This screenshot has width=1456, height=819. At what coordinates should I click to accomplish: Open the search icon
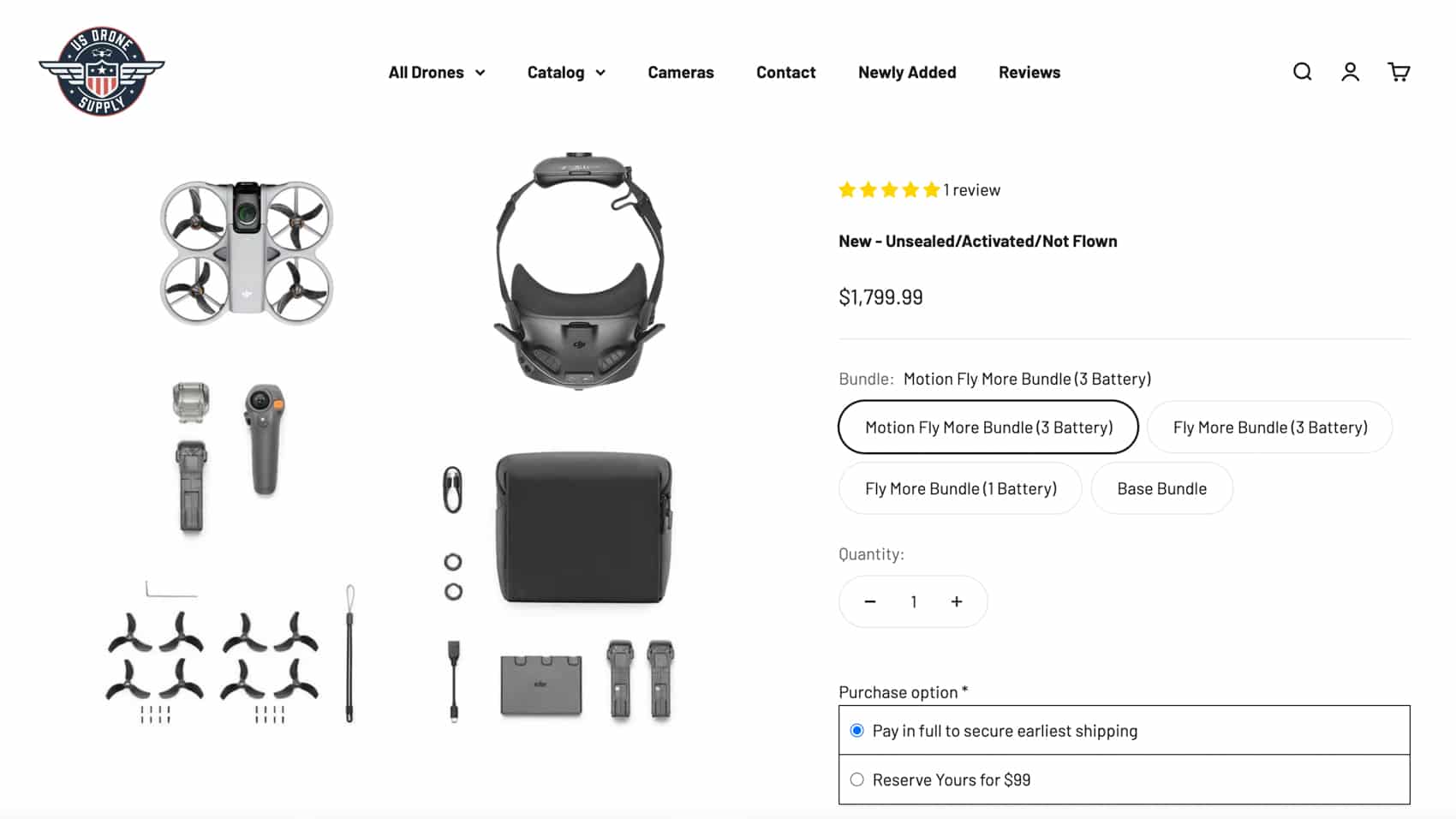point(1302,72)
